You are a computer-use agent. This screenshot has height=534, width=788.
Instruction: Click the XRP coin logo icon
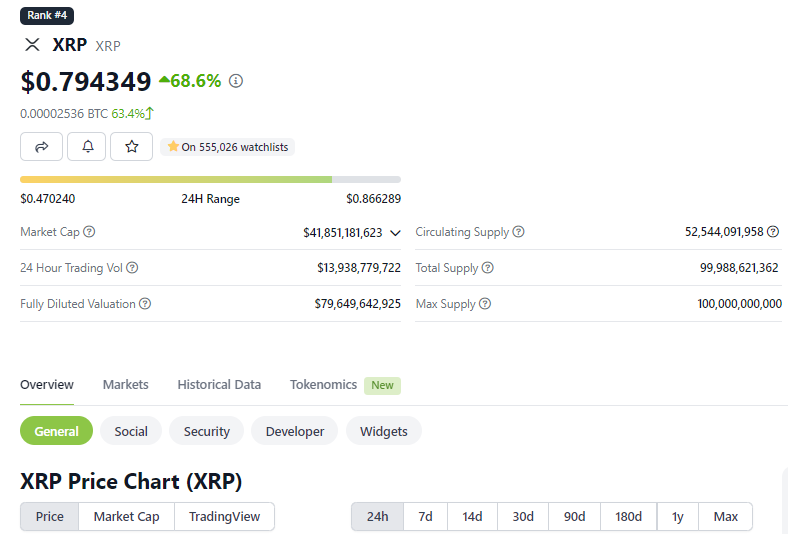[x=32, y=45]
